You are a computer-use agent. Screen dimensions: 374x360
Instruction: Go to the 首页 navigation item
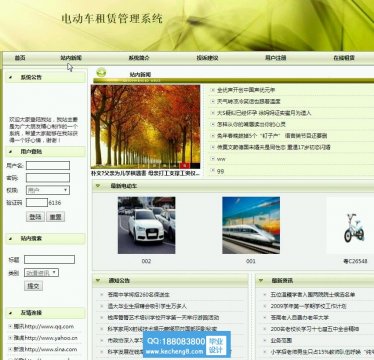[x=20, y=58]
